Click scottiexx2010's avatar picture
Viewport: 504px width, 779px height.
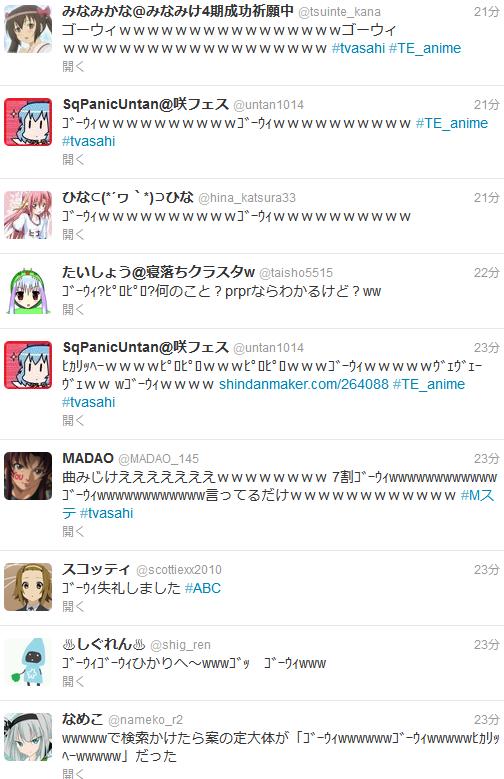coord(28,587)
